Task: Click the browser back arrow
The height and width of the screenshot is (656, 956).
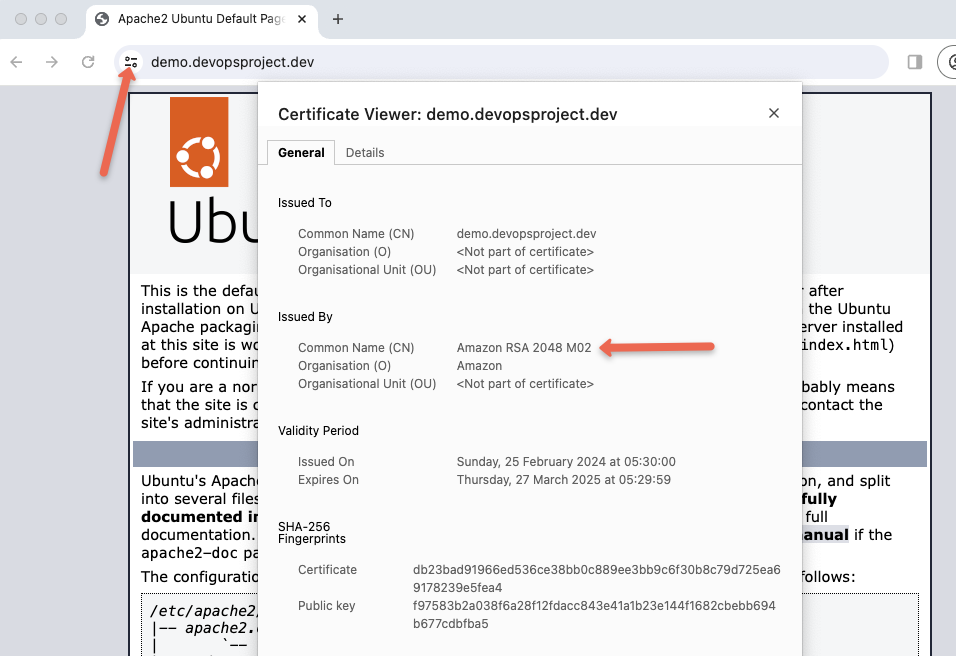Action: click(16, 62)
